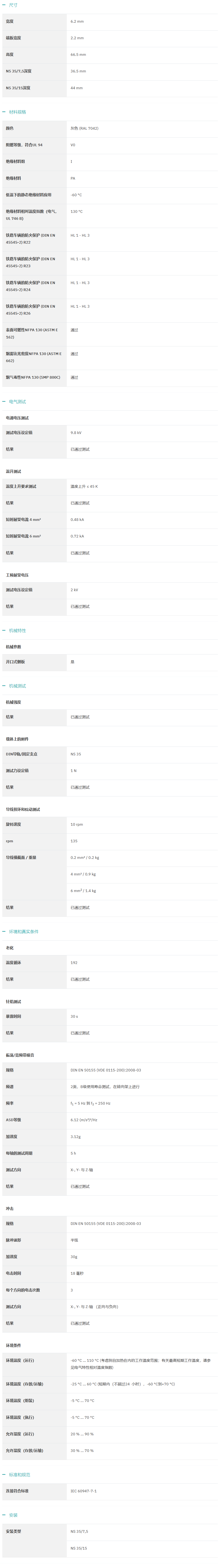Select the 老化 subsection heading
Screen dimensions: 219x1568
[x=10, y=948]
